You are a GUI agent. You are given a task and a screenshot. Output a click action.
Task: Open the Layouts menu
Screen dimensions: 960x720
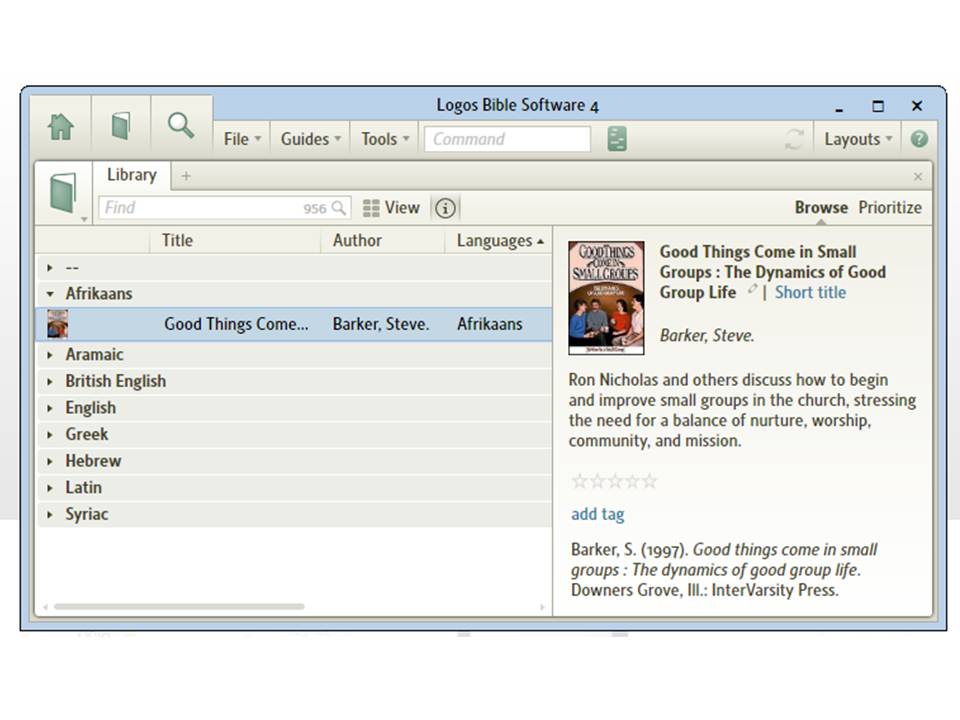(x=858, y=139)
